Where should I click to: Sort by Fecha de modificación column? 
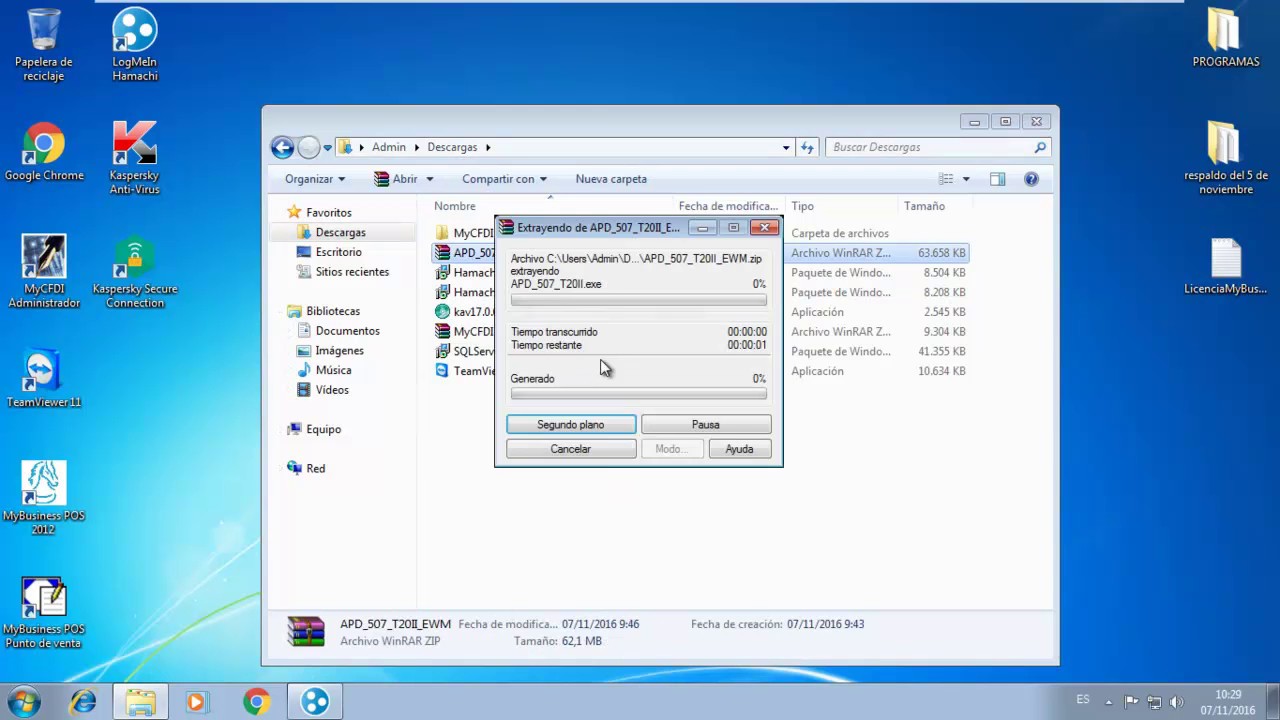[728, 206]
